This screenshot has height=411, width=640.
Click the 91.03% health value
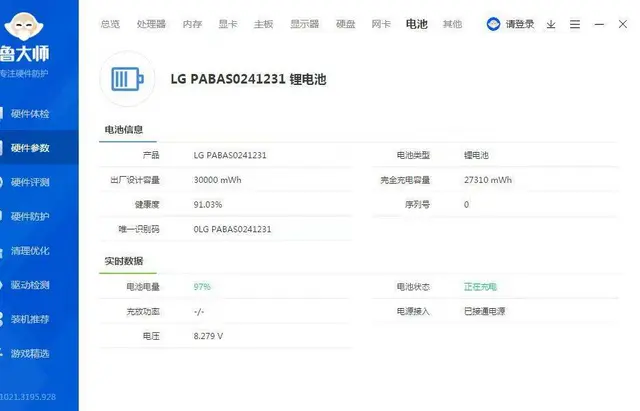[208, 204]
